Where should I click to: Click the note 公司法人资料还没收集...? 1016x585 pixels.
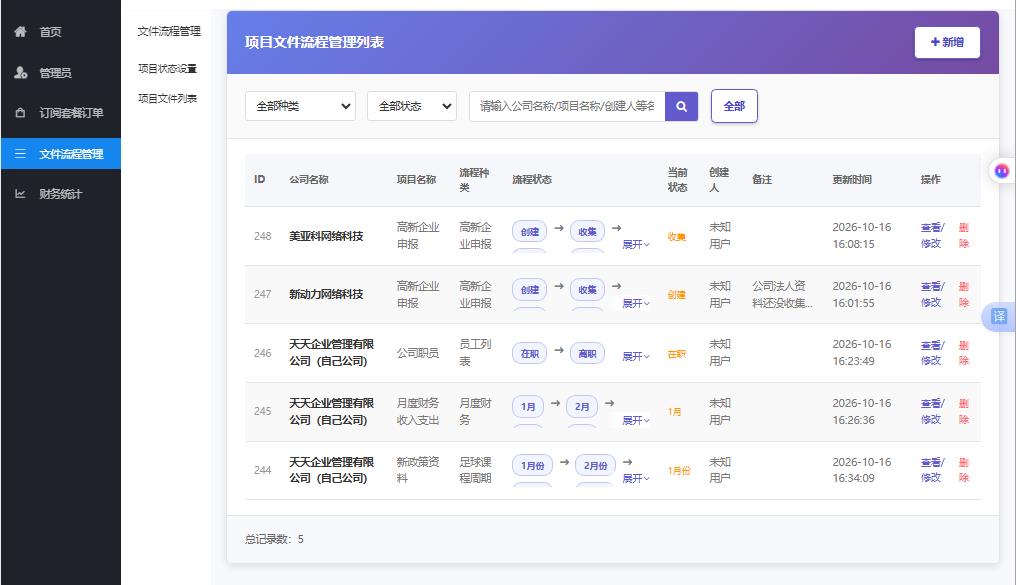[x=782, y=295]
